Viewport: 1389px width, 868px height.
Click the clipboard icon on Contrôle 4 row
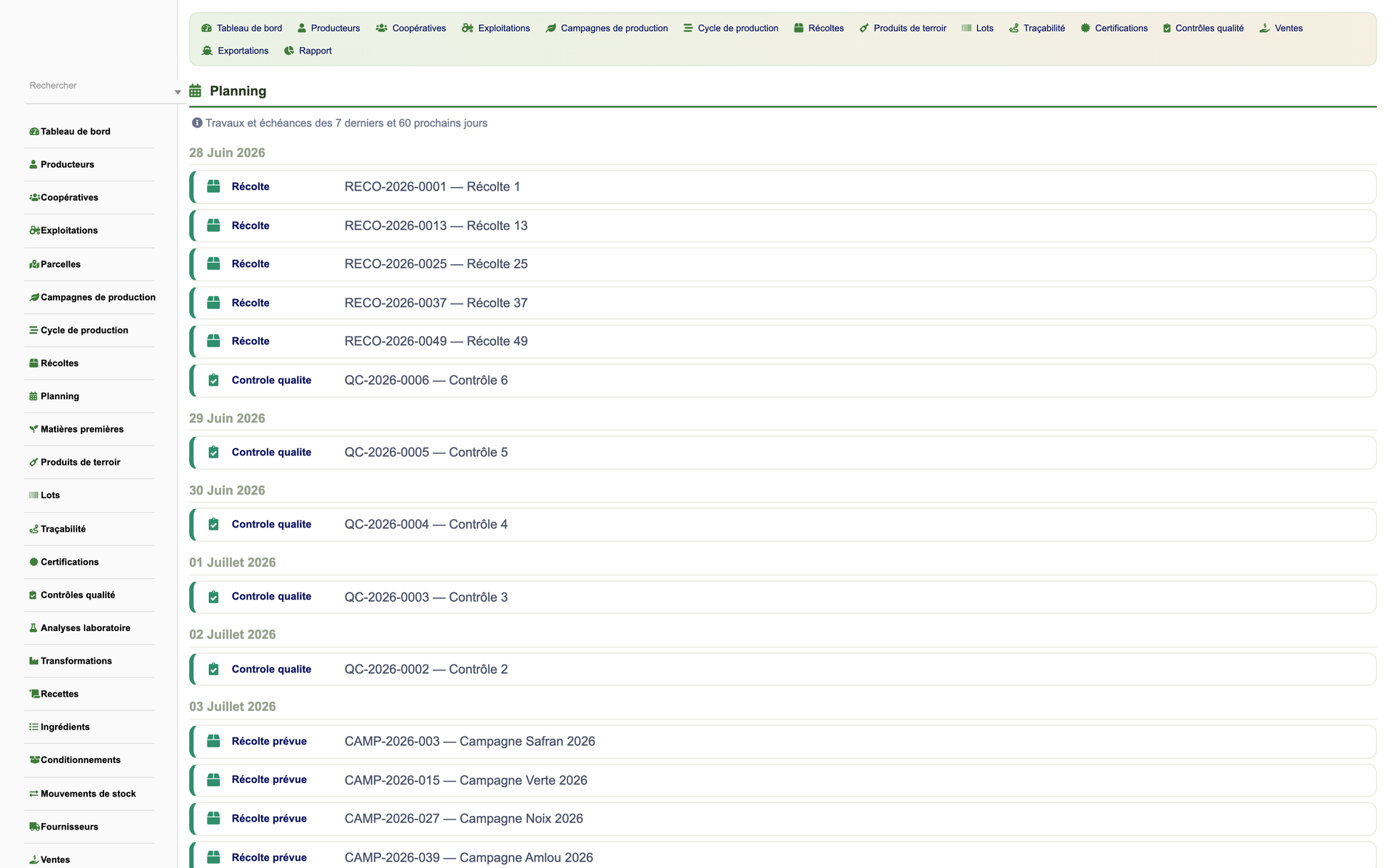[213, 524]
